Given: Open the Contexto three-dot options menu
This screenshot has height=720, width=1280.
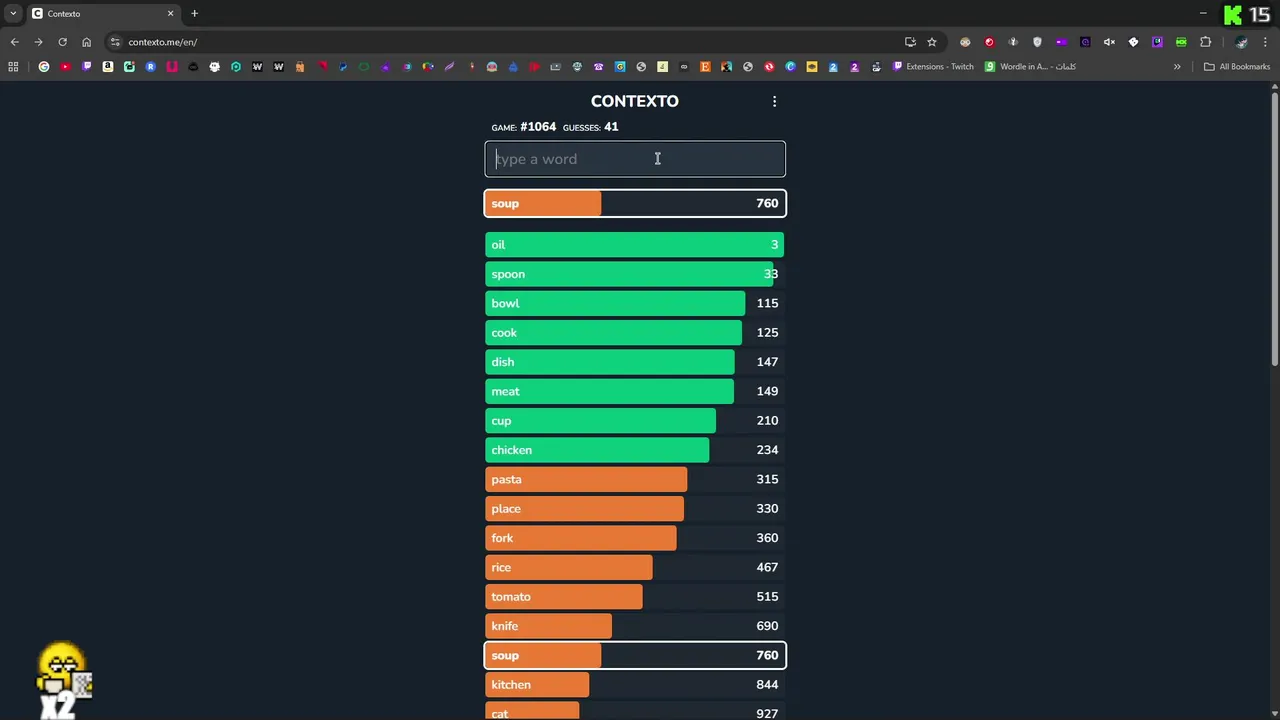Looking at the screenshot, I should [774, 101].
